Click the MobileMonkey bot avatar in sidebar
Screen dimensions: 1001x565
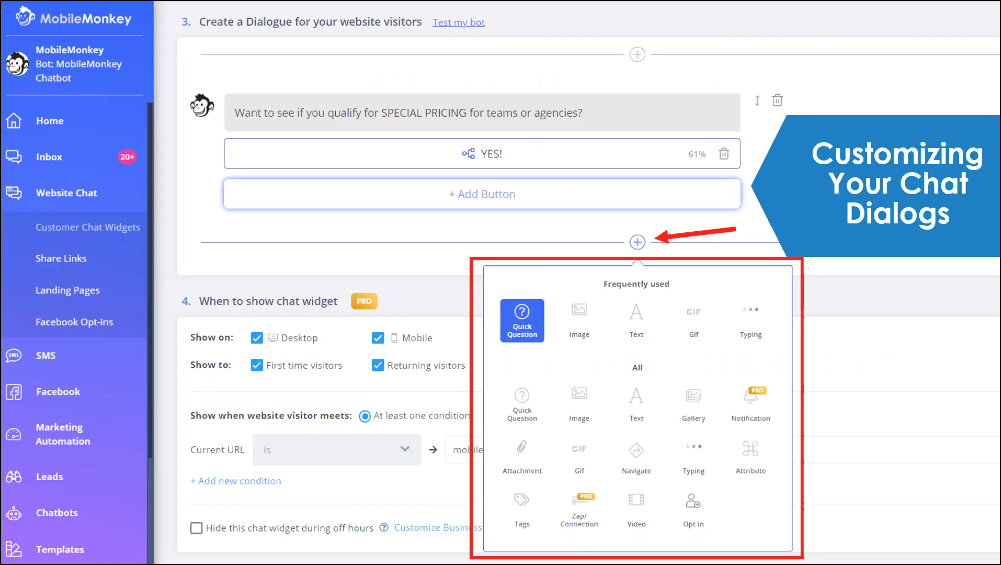pyautogui.click(x=17, y=64)
